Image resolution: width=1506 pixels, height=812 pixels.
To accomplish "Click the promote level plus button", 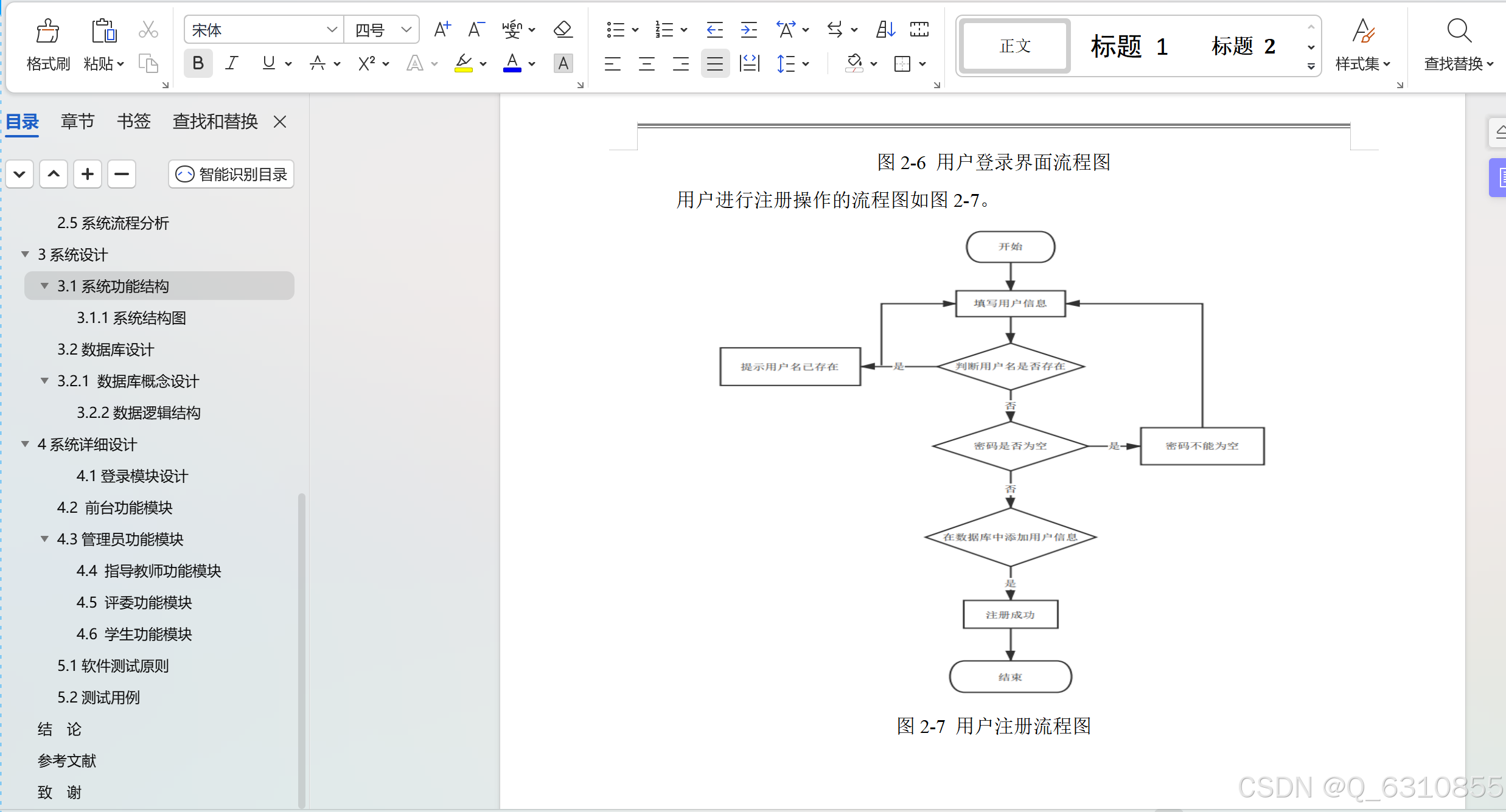I will click(x=88, y=175).
